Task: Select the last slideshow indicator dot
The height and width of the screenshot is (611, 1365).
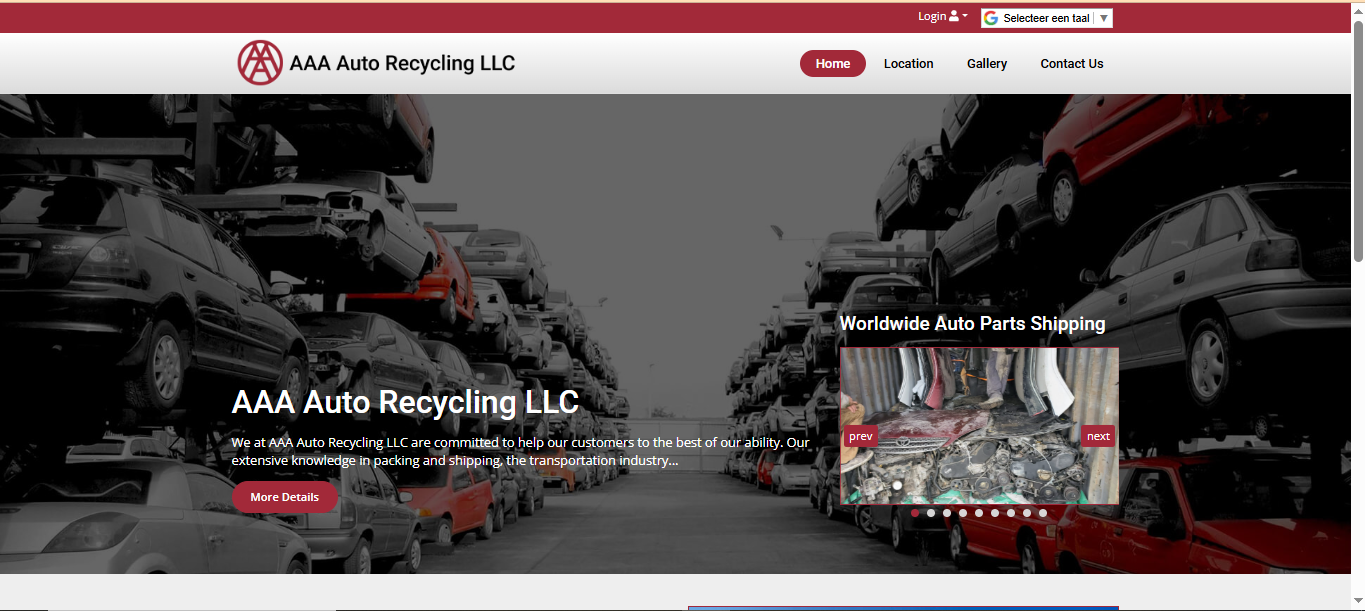Action: (1043, 513)
